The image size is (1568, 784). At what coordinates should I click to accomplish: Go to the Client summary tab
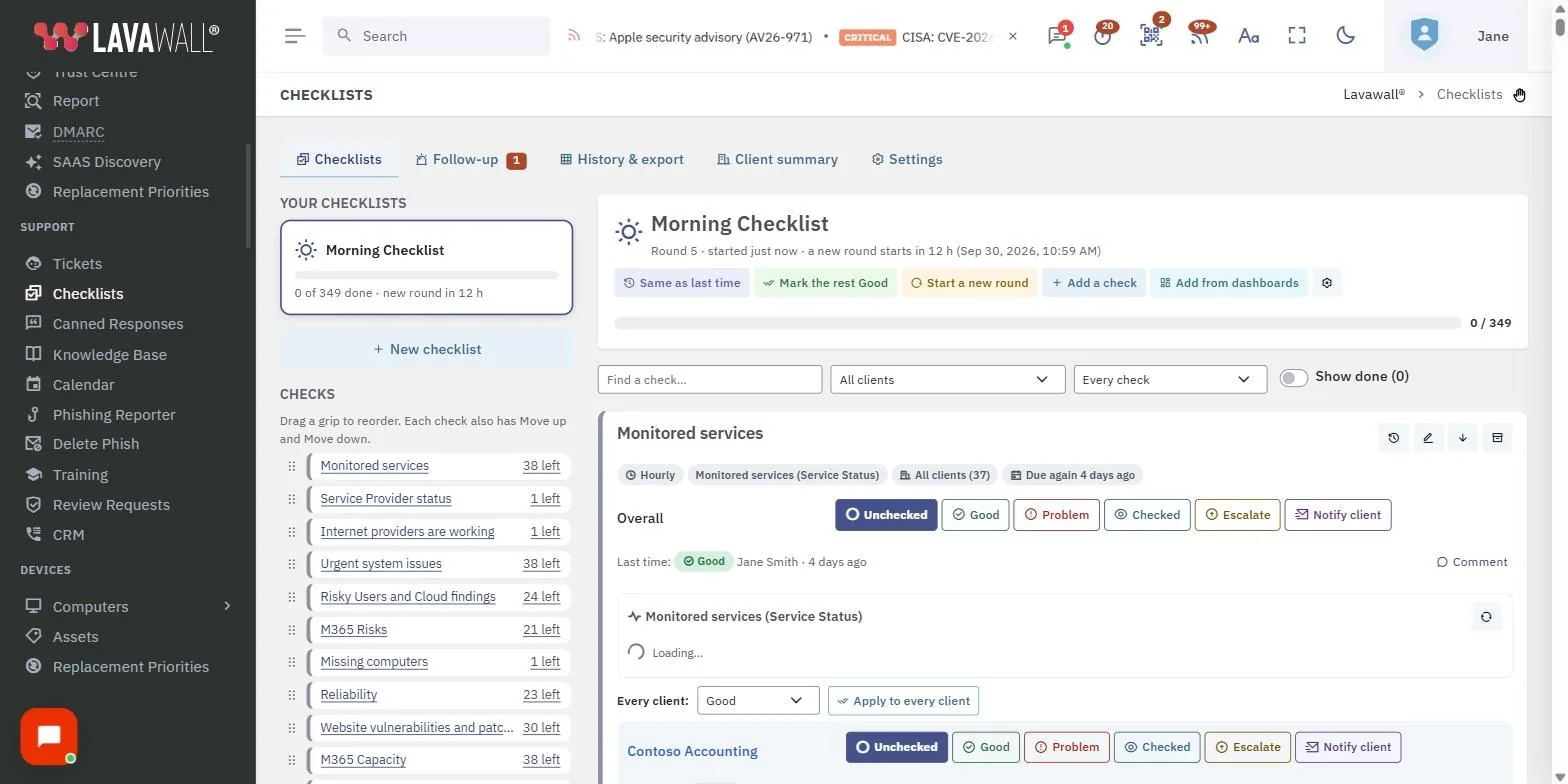(x=777, y=160)
